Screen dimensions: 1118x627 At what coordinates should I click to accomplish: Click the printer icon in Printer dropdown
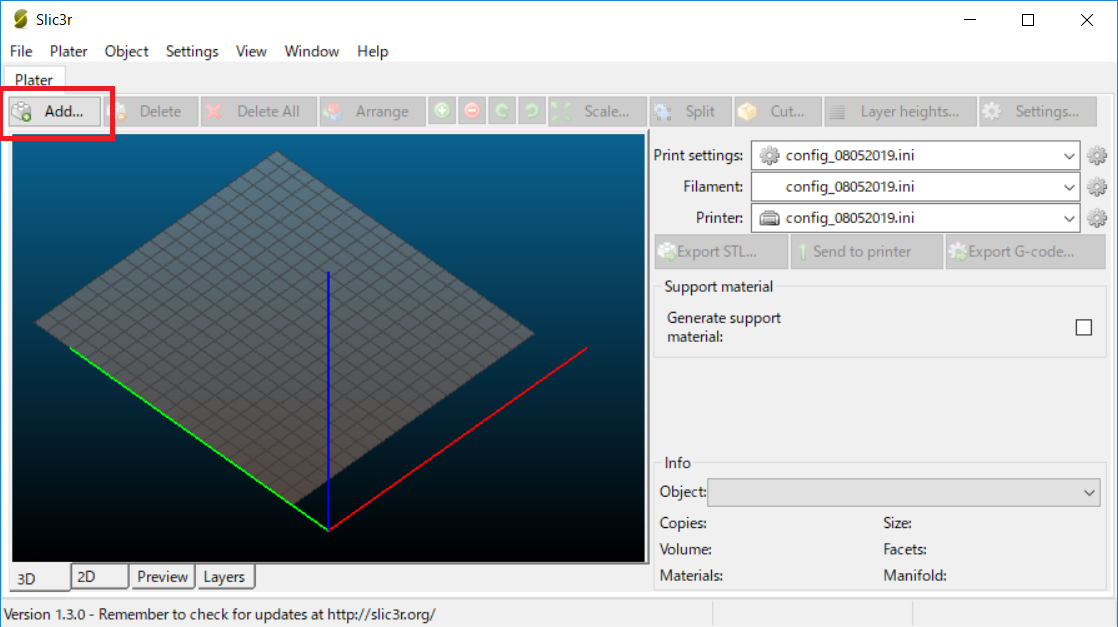coord(769,218)
